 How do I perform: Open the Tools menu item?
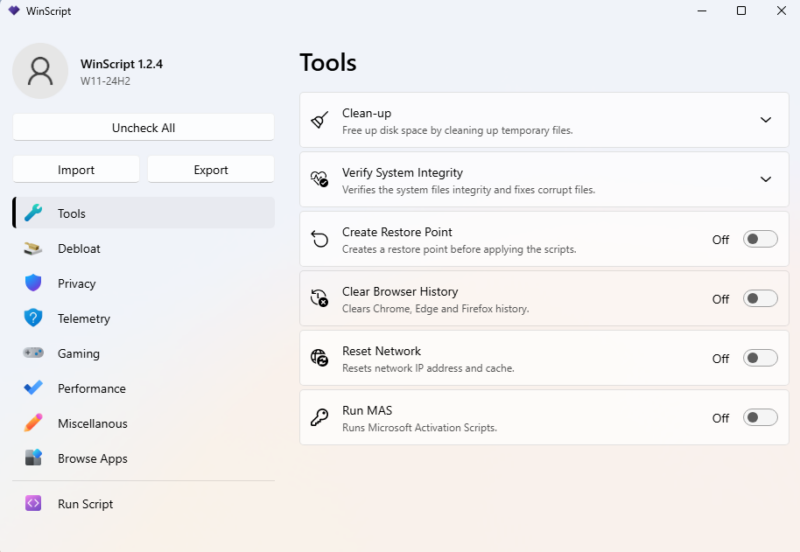(72, 213)
